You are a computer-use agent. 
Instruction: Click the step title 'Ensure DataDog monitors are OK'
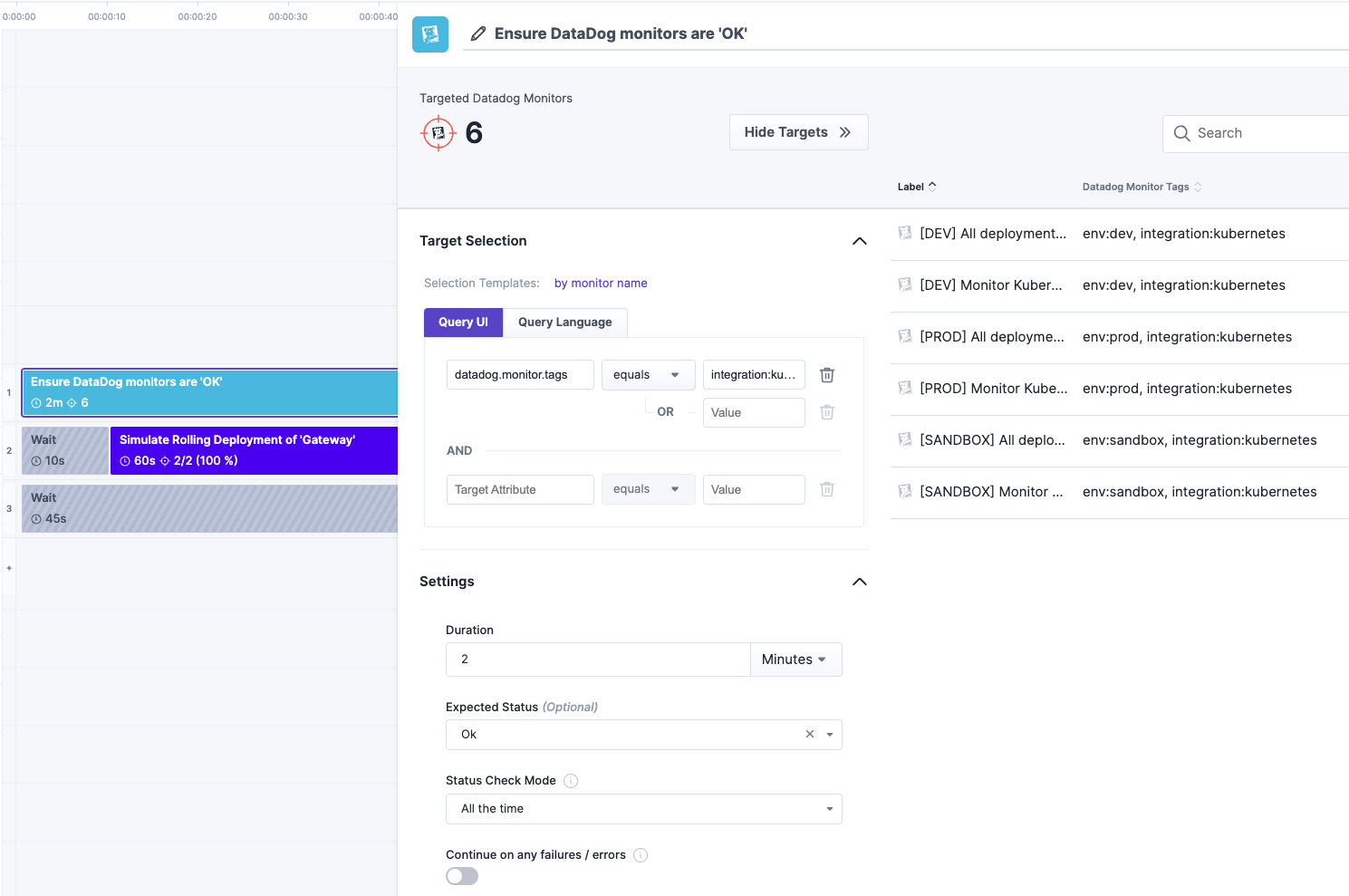[621, 34]
